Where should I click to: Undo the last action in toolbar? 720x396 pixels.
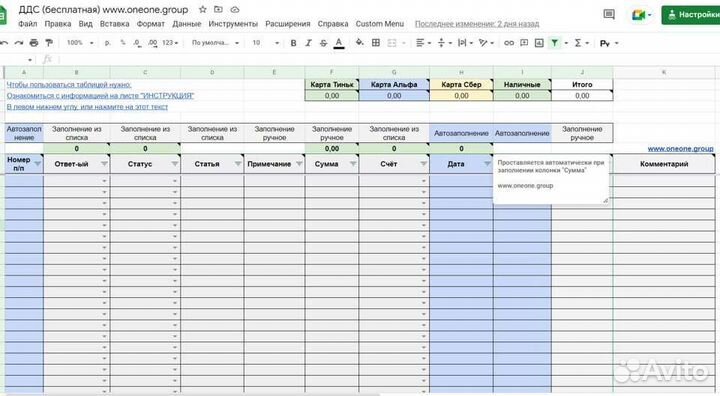4,43
